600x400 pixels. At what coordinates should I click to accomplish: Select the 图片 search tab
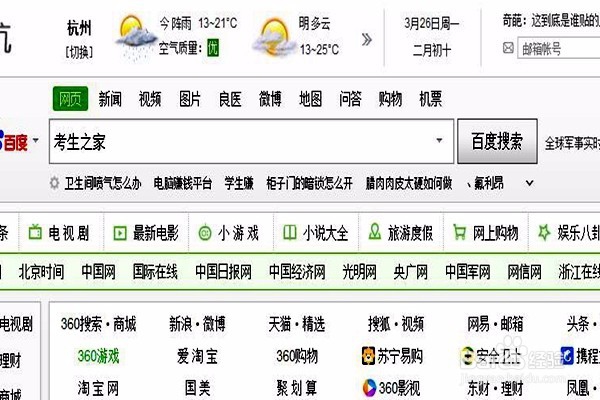point(190,99)
